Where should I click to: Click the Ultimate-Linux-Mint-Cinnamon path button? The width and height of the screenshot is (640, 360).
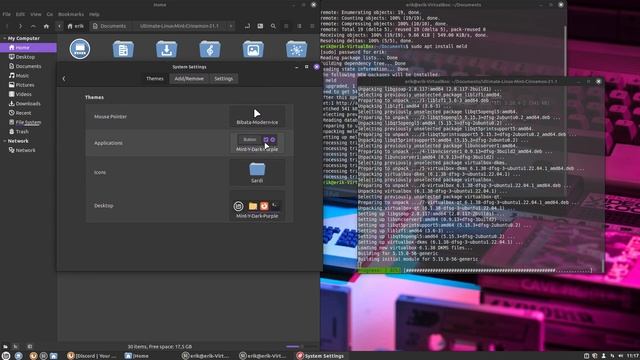click(179, 26)
